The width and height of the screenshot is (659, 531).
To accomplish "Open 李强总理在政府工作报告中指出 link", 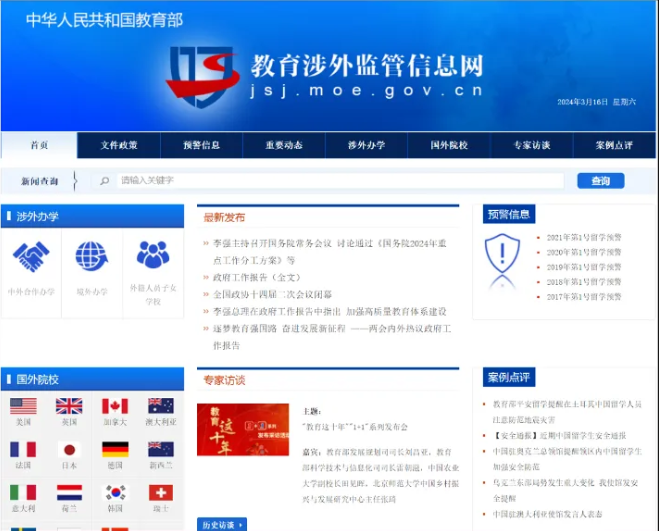I will click(x=330, y=312).
